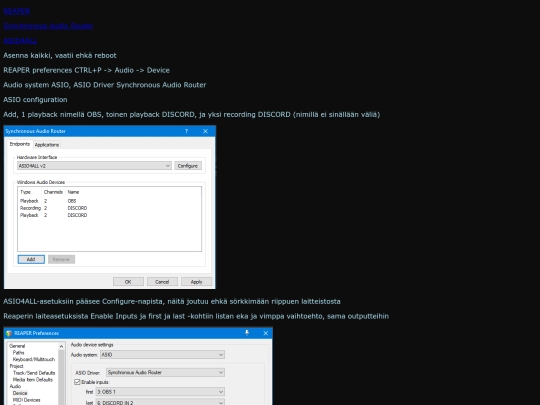Viewport: 540px width, 405px height.
Task: Click the help question mark in Synchronous Audio Router
Action: [186, 131]
